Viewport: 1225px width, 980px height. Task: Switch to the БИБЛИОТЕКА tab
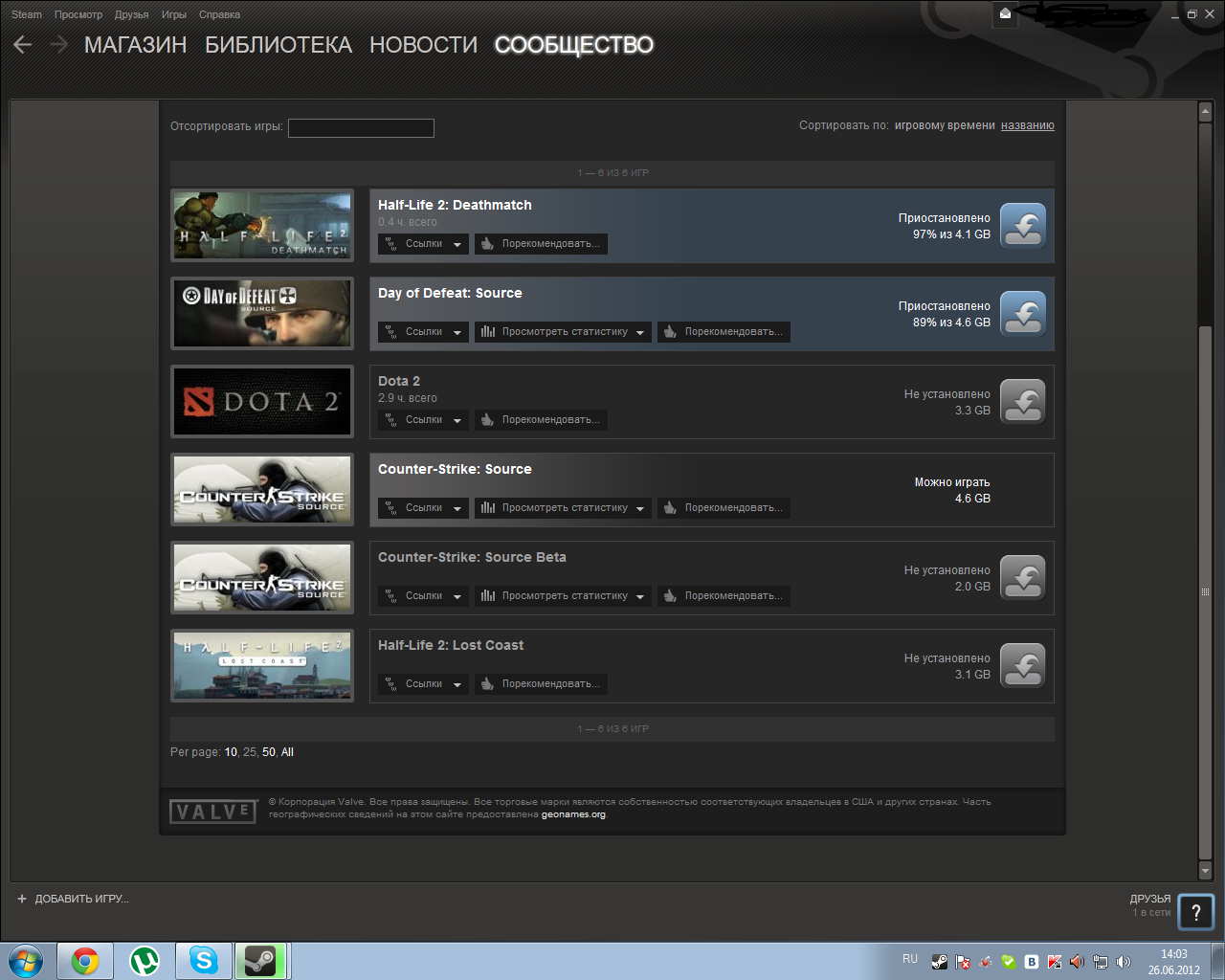[278, 45]
